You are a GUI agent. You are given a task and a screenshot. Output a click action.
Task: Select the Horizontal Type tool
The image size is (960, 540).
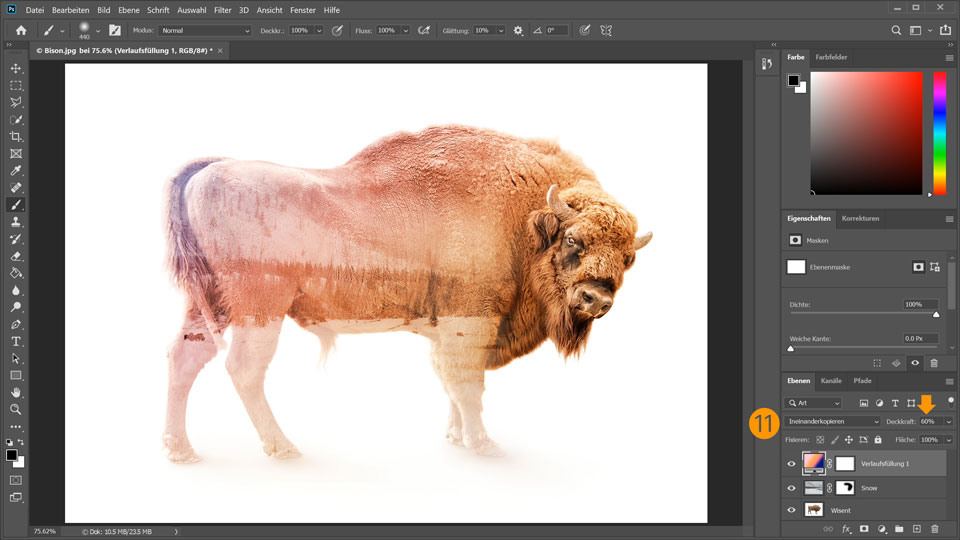[16, 341]
